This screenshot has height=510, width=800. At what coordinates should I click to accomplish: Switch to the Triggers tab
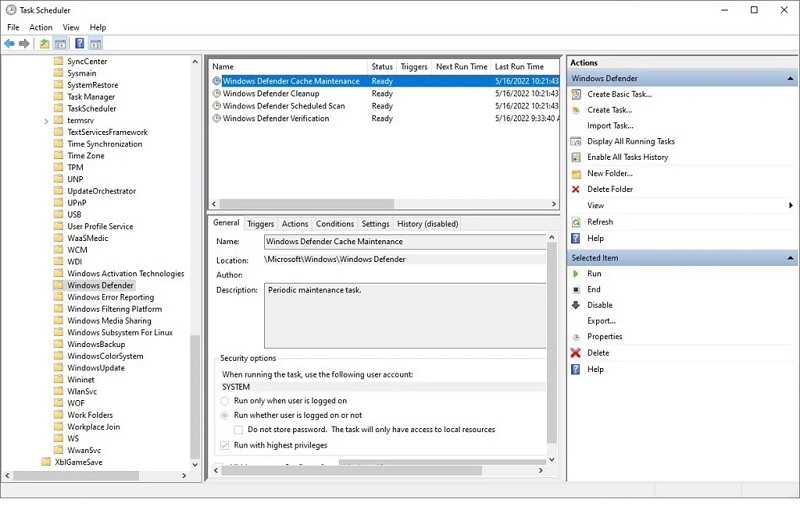[261, 224]
